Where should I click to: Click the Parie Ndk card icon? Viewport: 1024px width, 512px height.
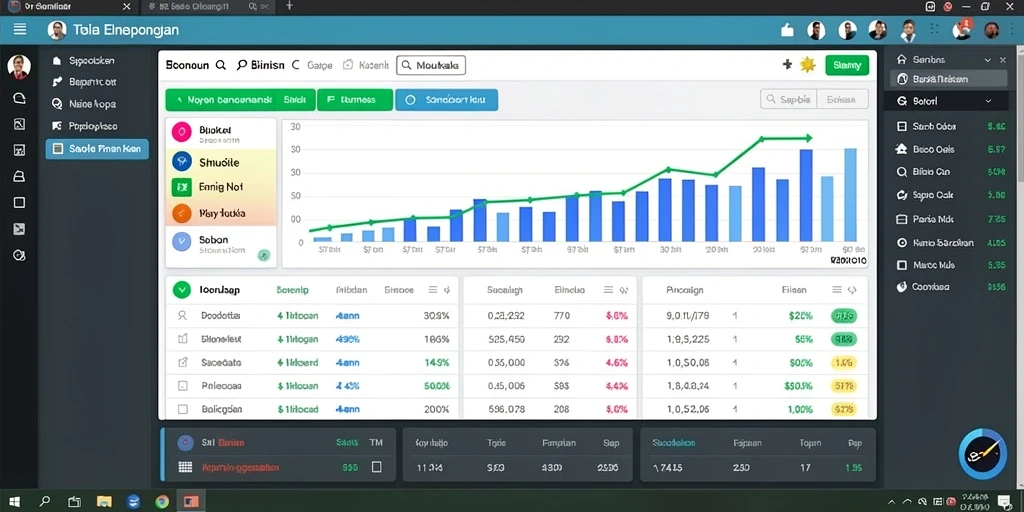click(902, 219)
